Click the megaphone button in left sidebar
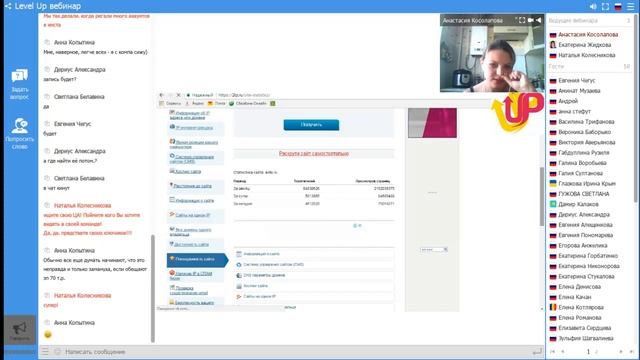 pyautogui.click(x=20, y=330)
